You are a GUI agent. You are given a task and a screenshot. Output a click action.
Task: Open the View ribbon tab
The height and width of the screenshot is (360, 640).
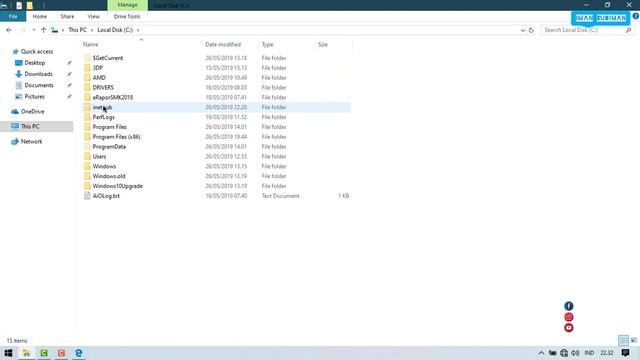[93, 16]
